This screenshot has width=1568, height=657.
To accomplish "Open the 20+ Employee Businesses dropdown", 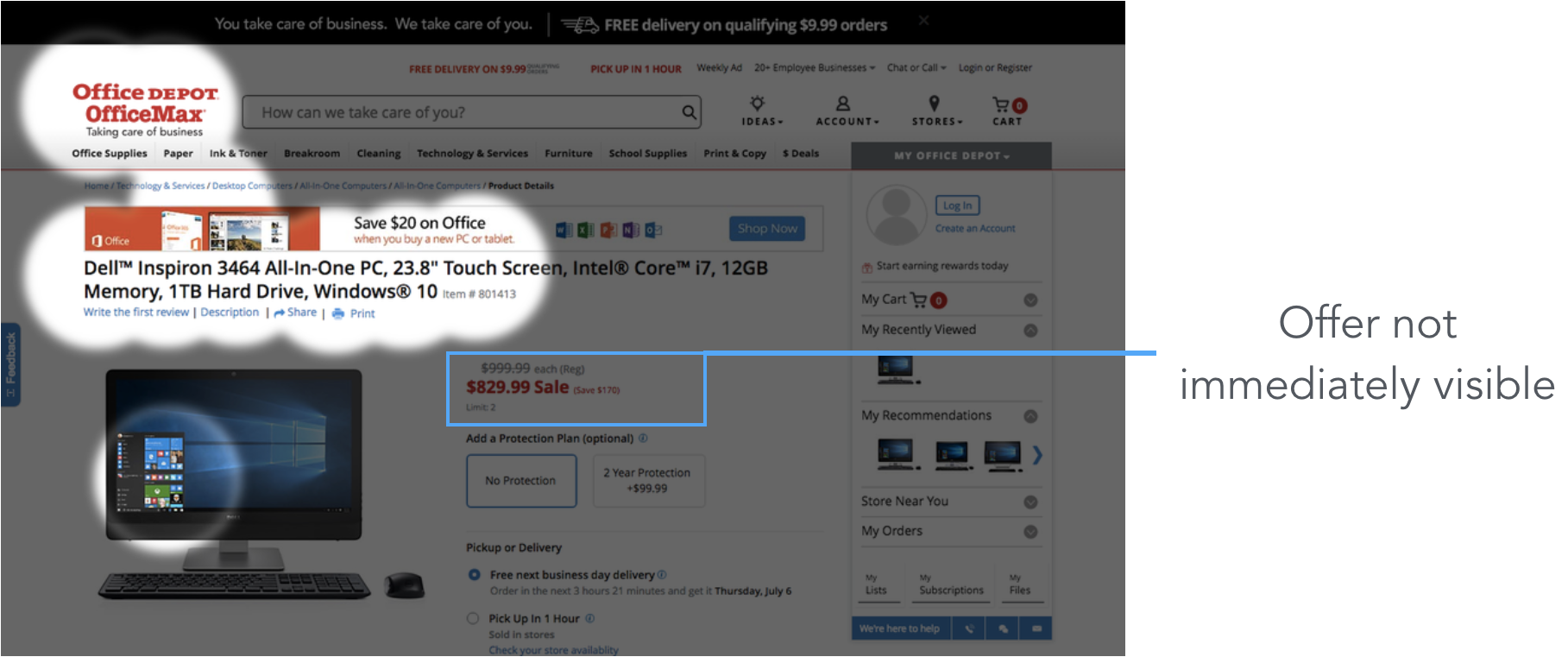I will pos(815,67).
